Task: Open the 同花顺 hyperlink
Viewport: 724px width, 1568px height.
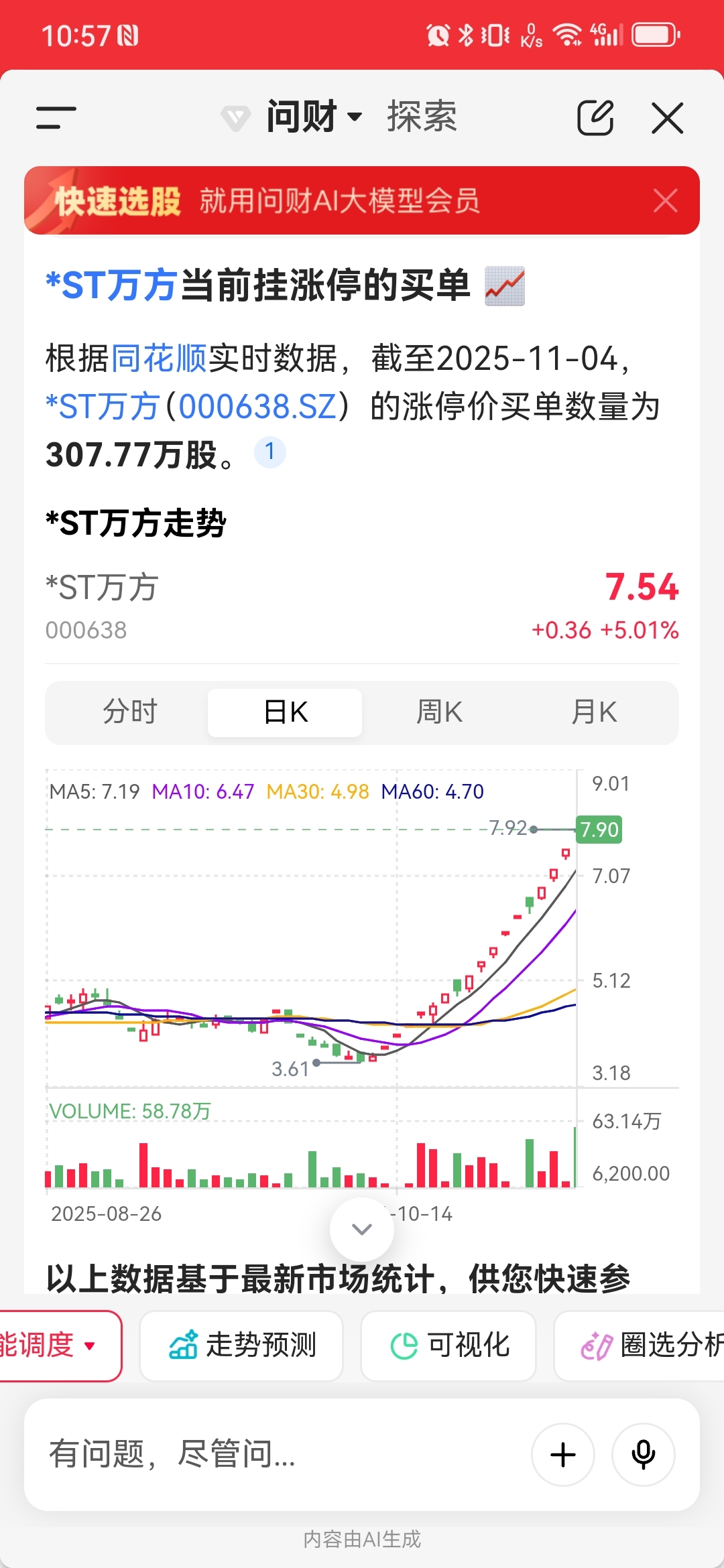Action: pos(159,358)
